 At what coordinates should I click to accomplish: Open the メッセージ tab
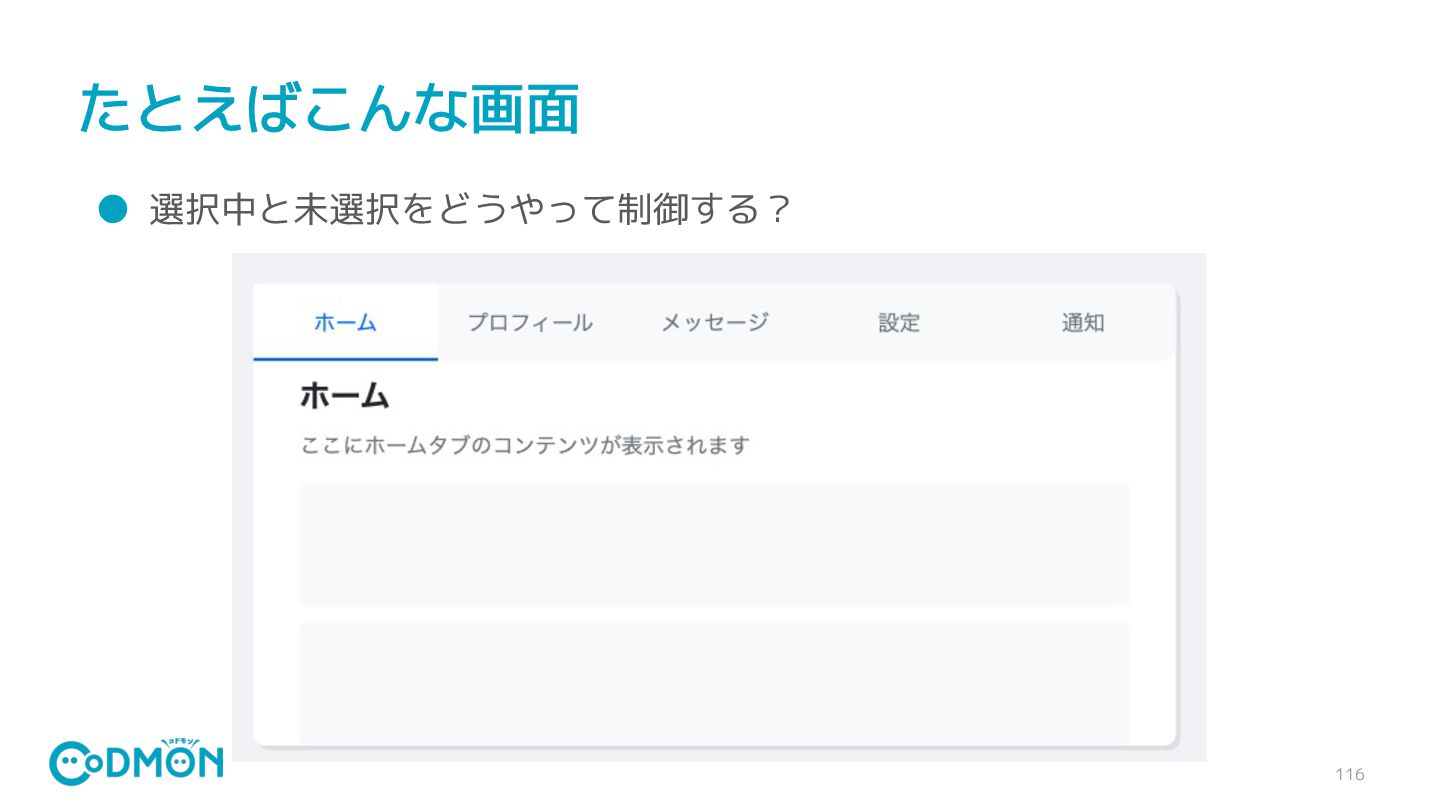click(714, 322)
